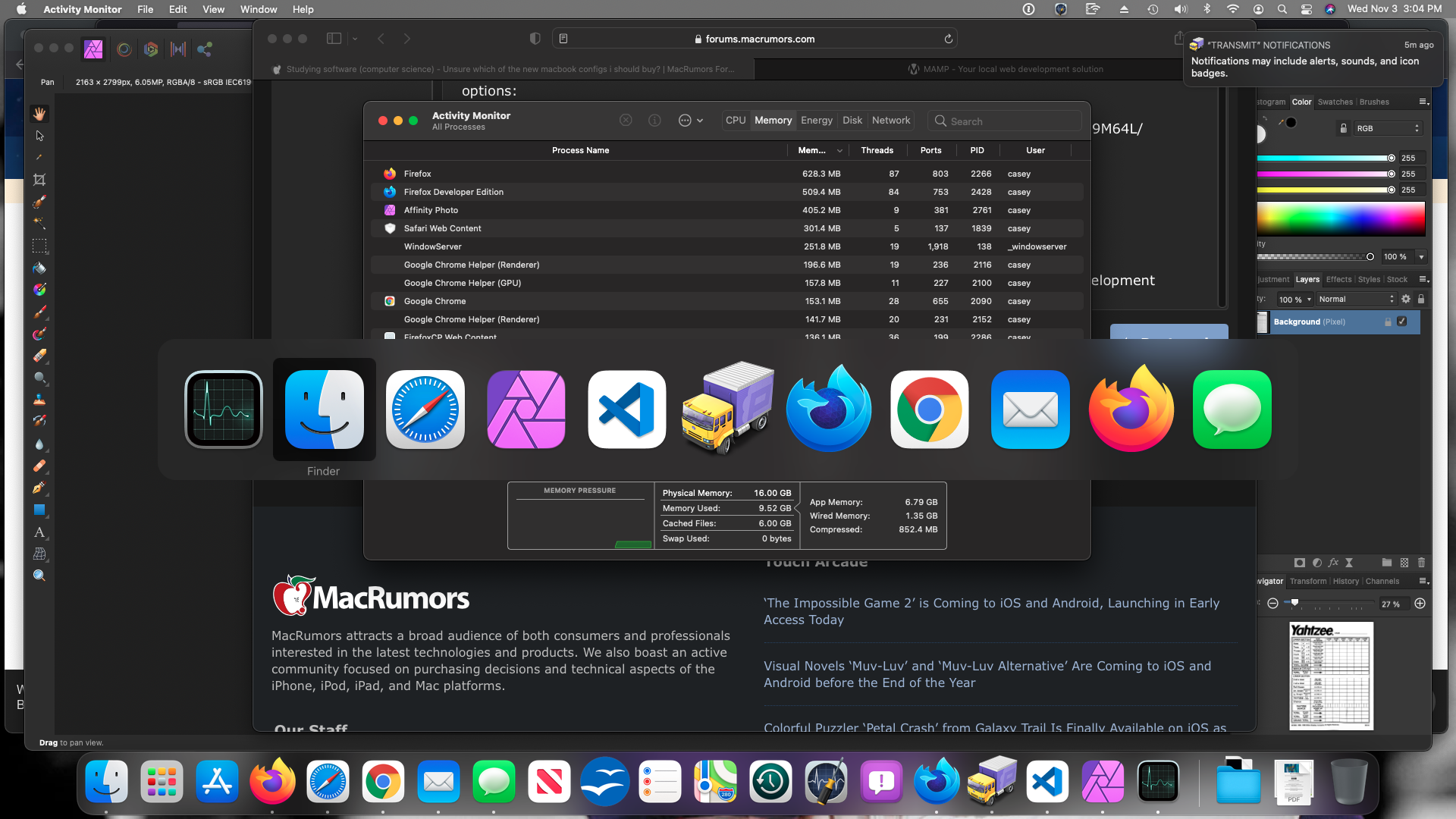Open the Normal blend mode dropdown
1456x819 pixels.
pos(1356,299)
